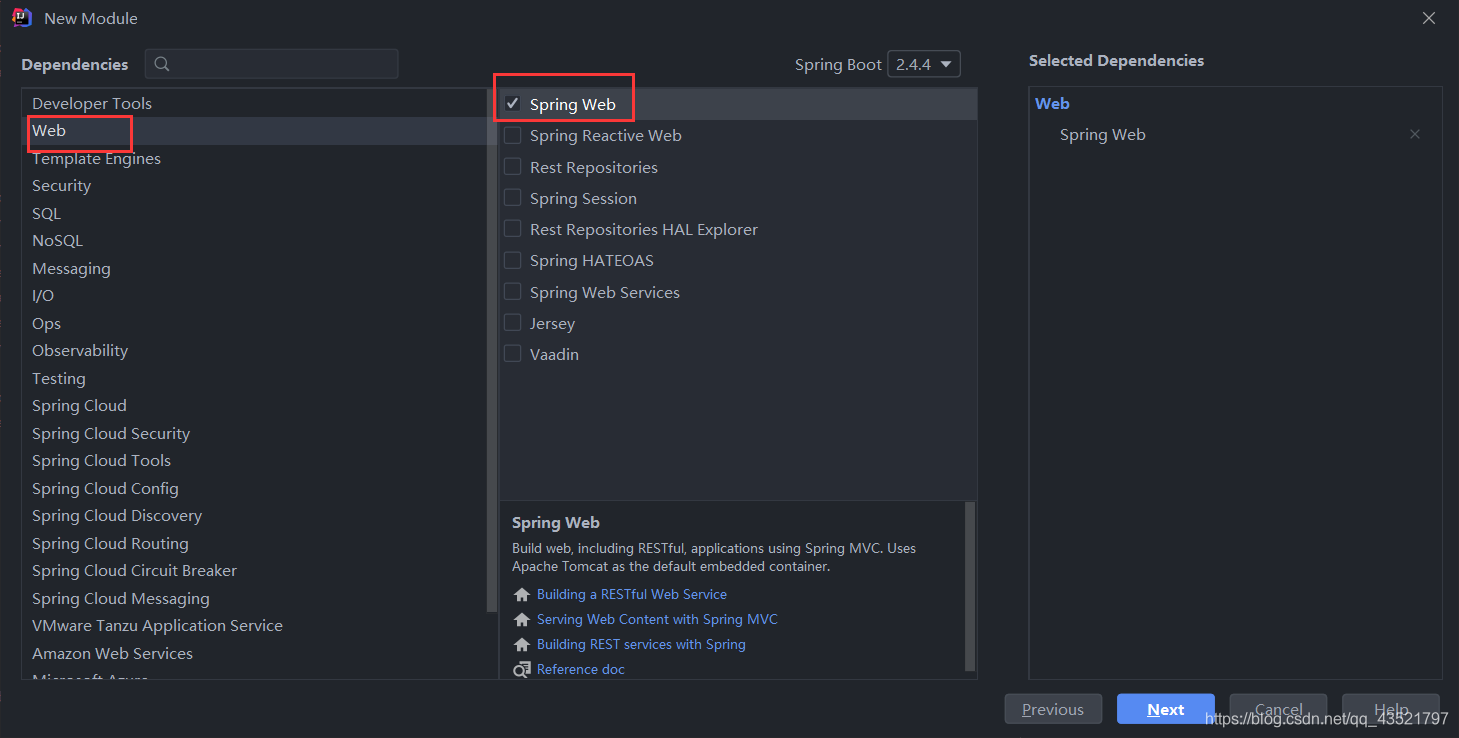Enable the Vaadin checkbox

click(x=513, y=354)
